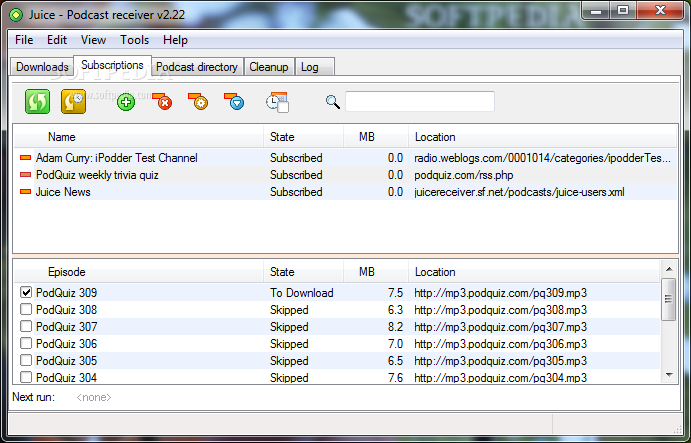
Task: Select the Juice News subscription row
Action: coord(63,192)
